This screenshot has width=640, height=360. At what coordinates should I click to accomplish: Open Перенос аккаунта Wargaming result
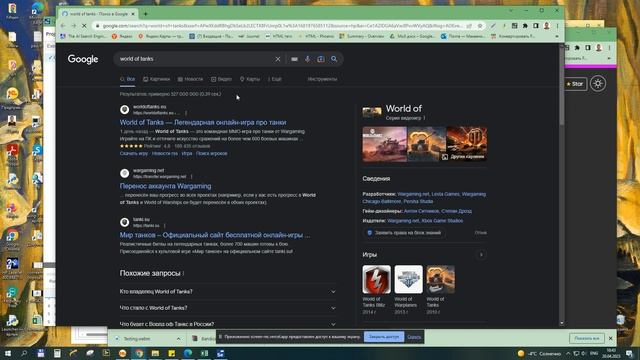165,186
